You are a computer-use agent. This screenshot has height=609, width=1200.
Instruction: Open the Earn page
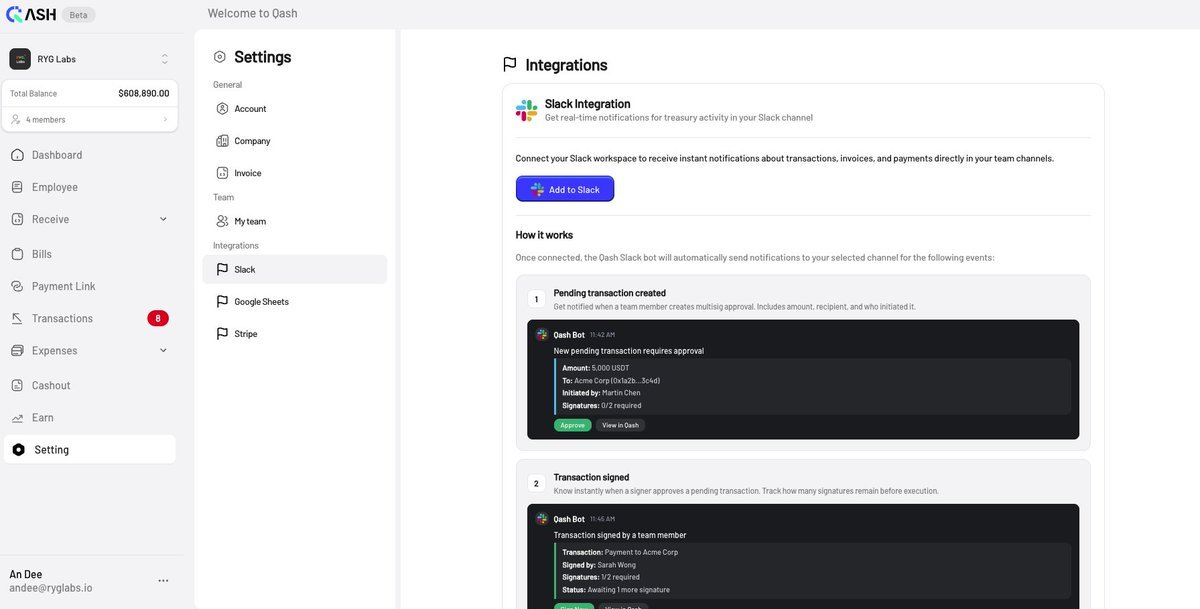click(x=43, y=417)
